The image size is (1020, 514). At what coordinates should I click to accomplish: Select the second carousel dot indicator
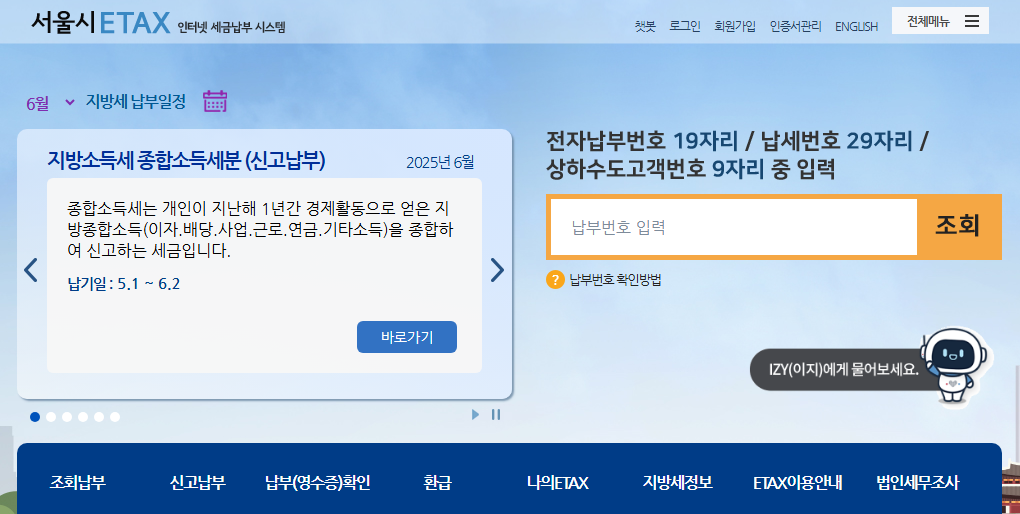(51, 417)
